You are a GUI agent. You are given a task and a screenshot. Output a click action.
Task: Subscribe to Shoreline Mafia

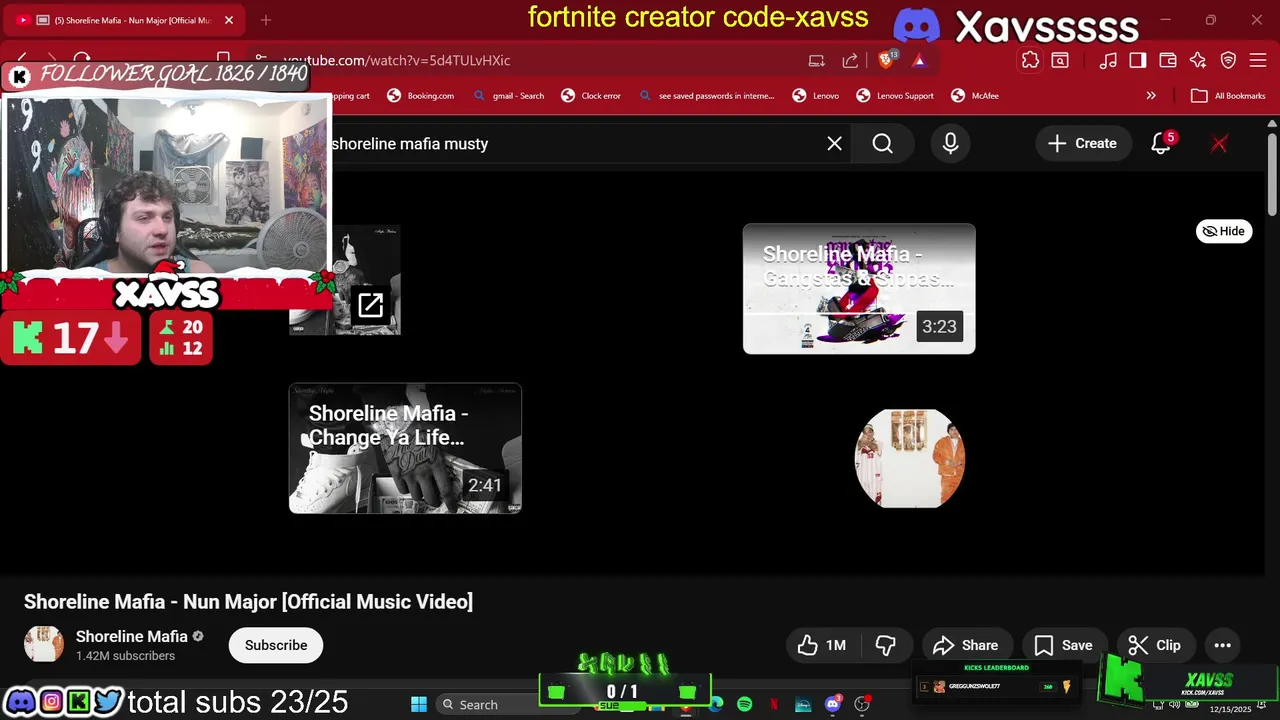(x=276, y=645)
